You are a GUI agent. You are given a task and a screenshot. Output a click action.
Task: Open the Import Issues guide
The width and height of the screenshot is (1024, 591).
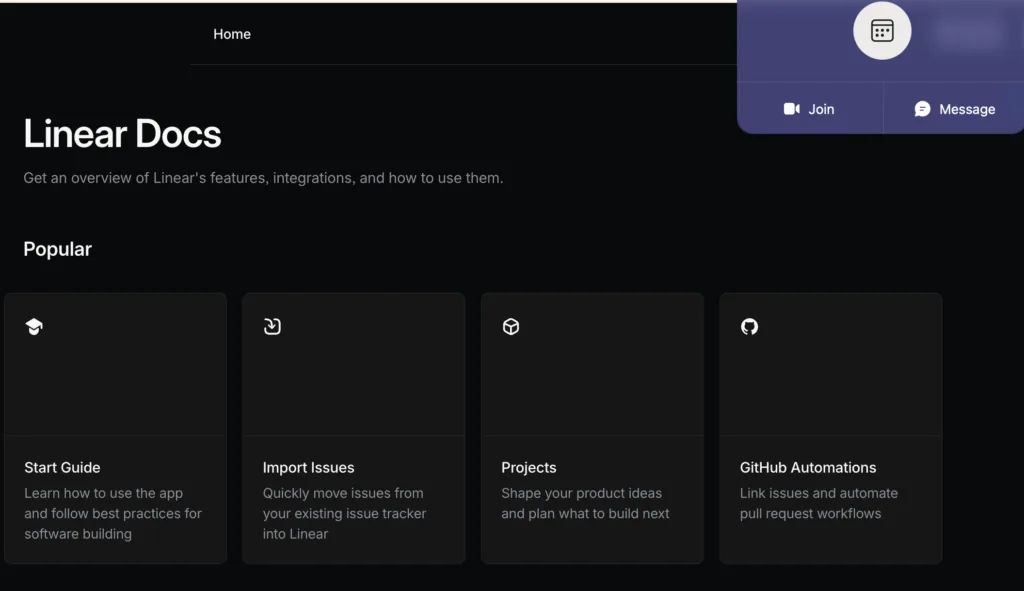click(353, 427)
